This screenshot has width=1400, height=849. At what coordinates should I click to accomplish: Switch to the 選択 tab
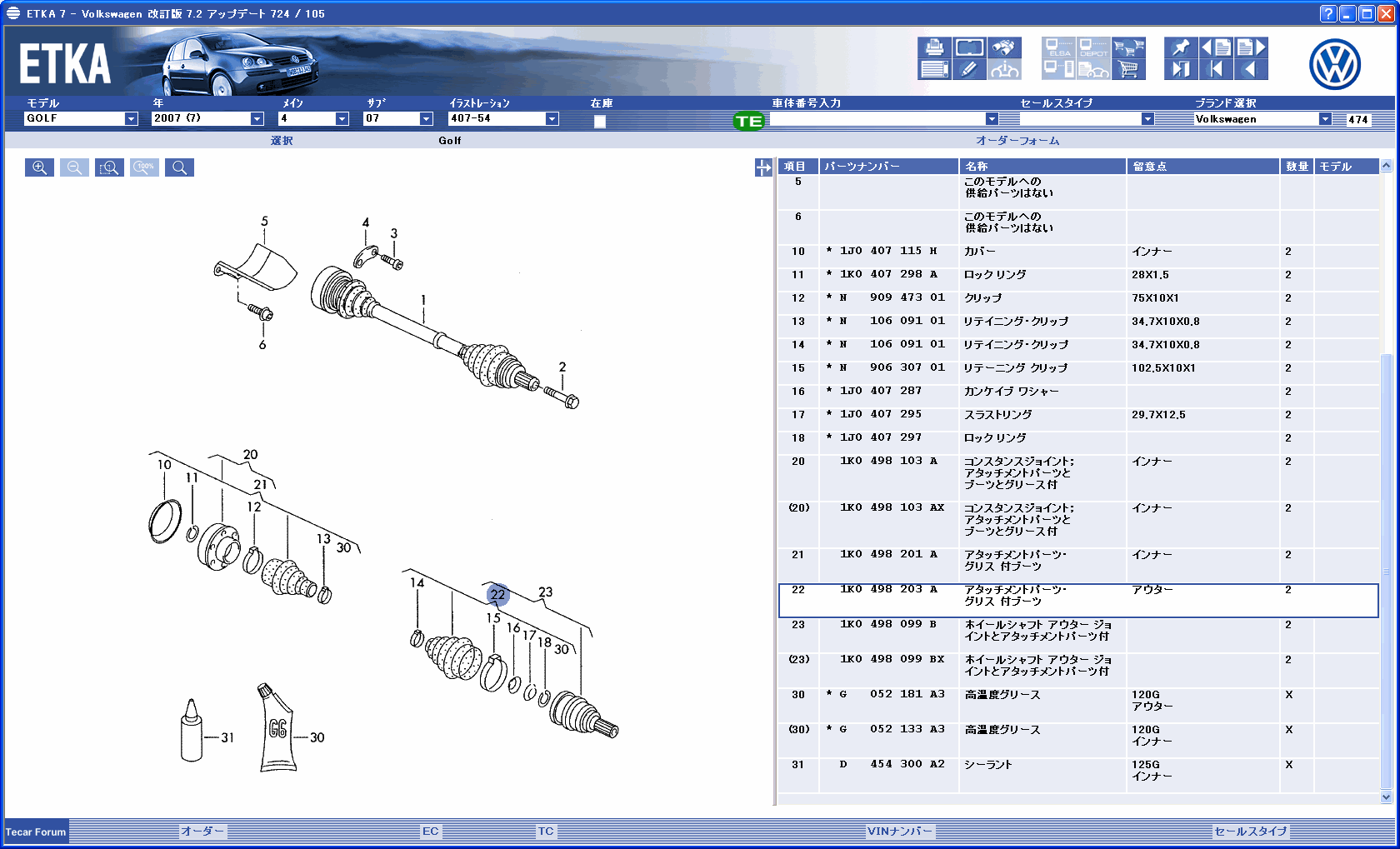point(282,141)
